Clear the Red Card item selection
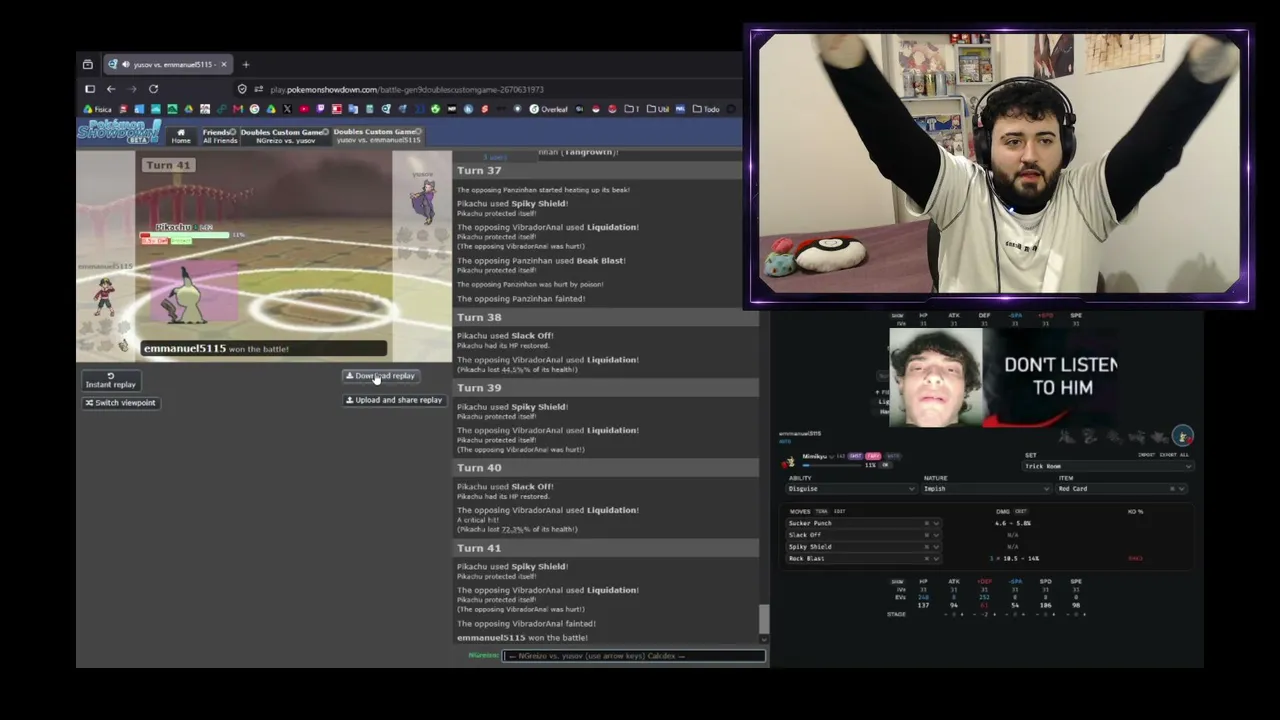 coord(1171,489)
